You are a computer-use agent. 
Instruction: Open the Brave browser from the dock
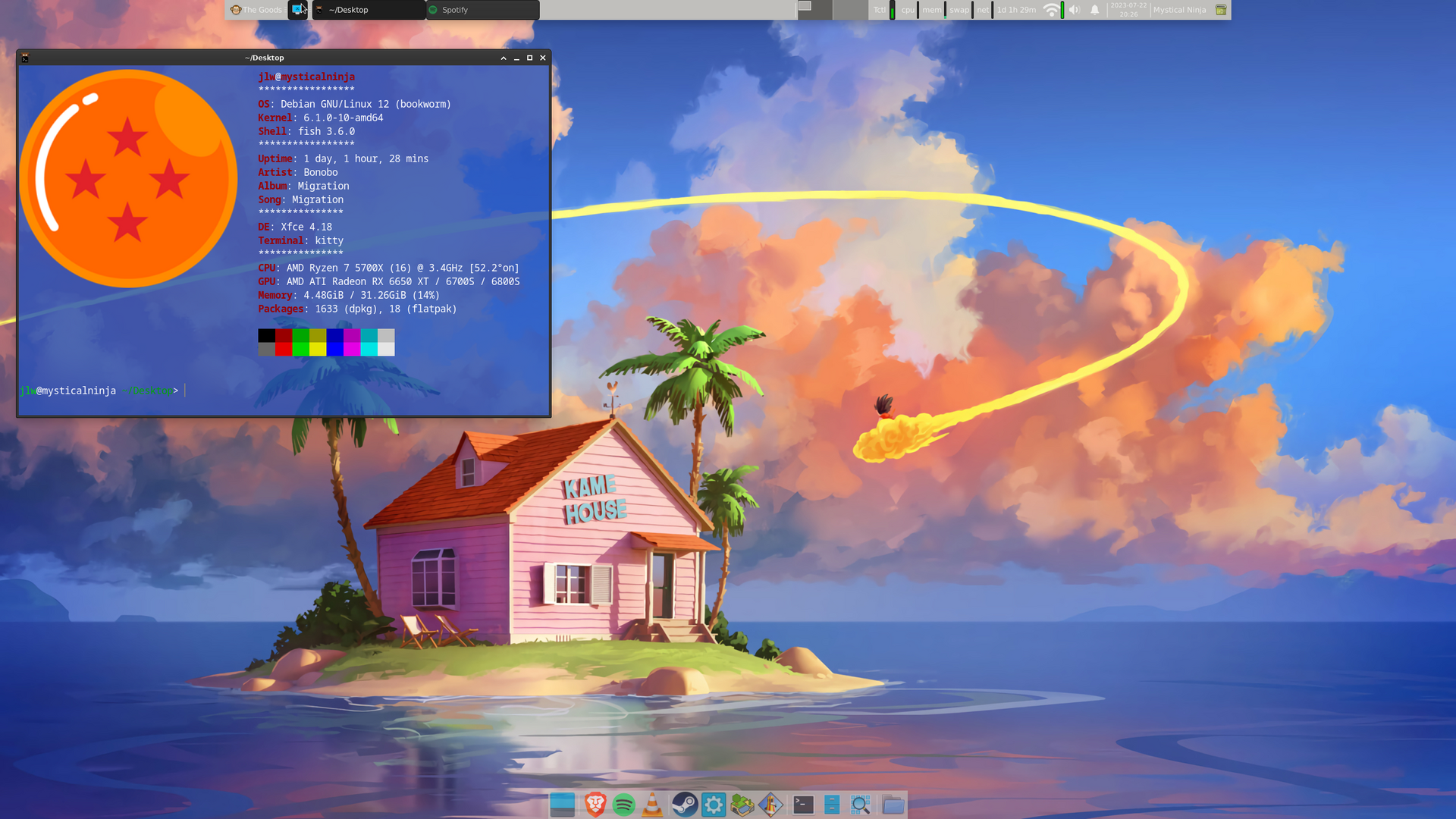(x=595, y=805)
